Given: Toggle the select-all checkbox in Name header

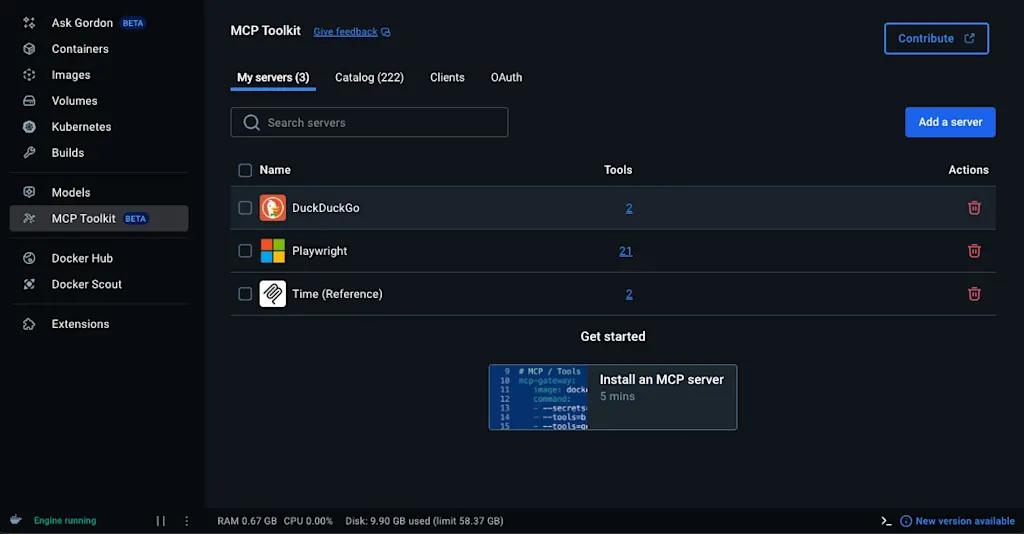Looking at the screenshot, I should (245, 170).
